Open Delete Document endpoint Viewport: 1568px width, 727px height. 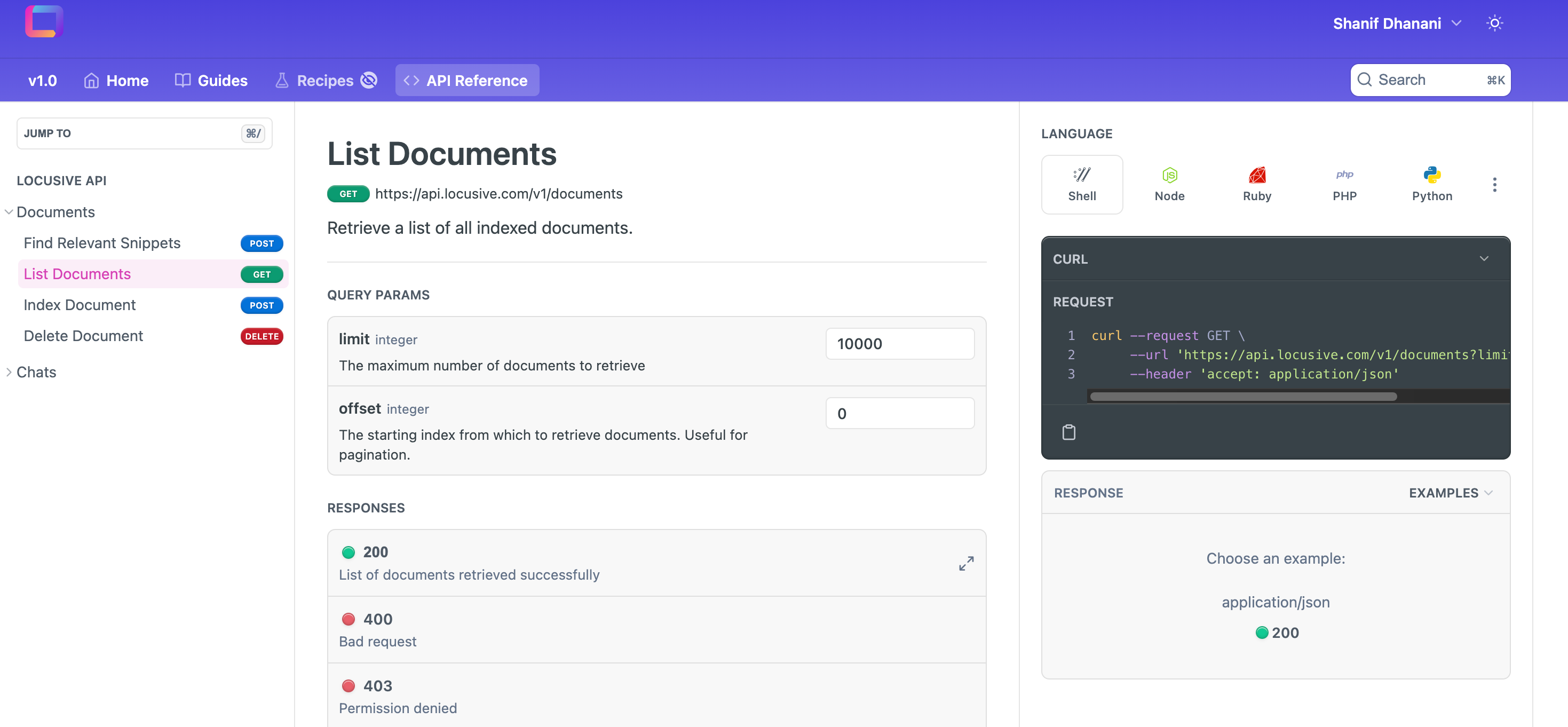pyautogui.click(x=153, y=336)
